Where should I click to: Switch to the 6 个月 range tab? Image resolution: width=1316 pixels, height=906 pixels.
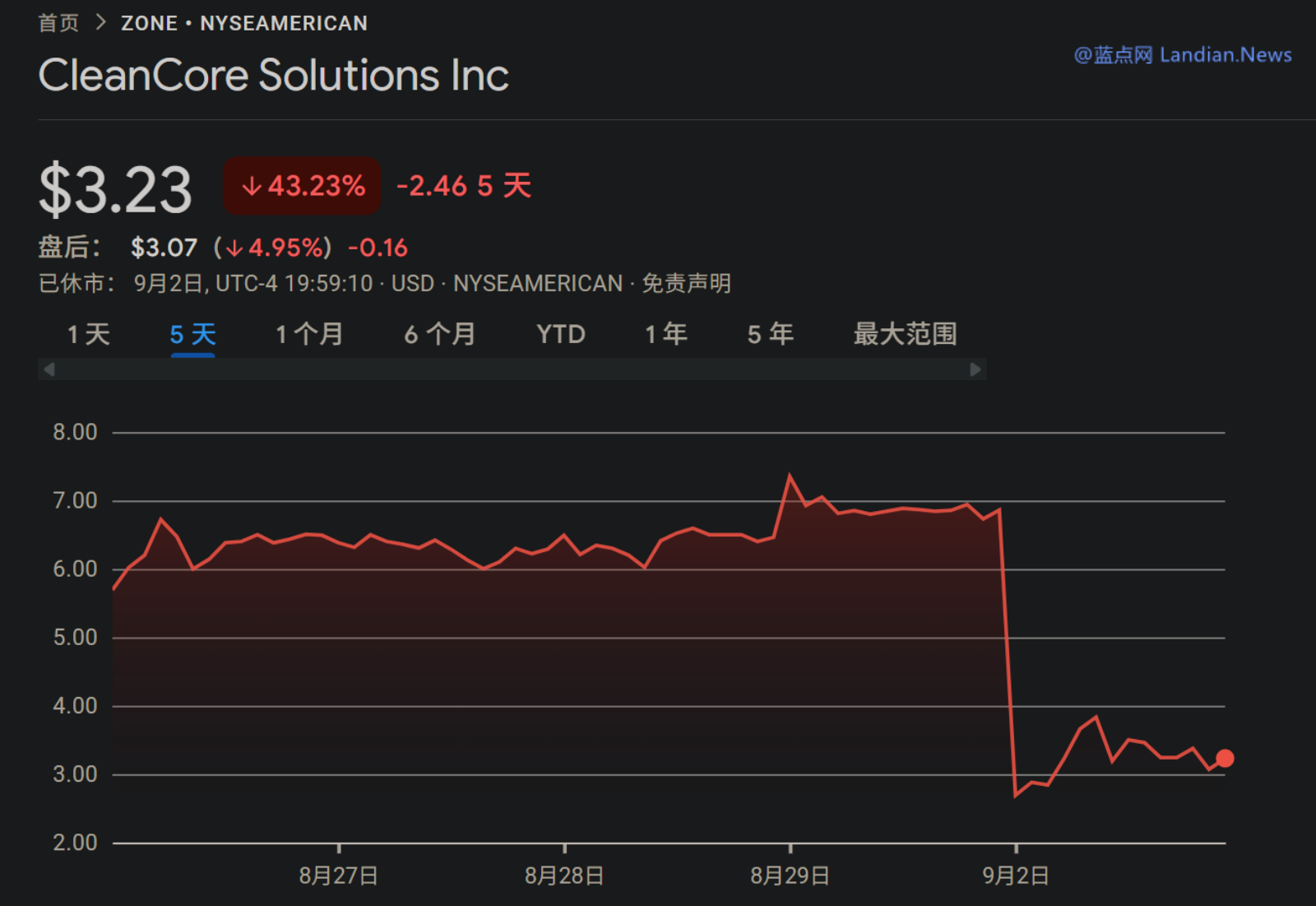click(x=440, y=334)
